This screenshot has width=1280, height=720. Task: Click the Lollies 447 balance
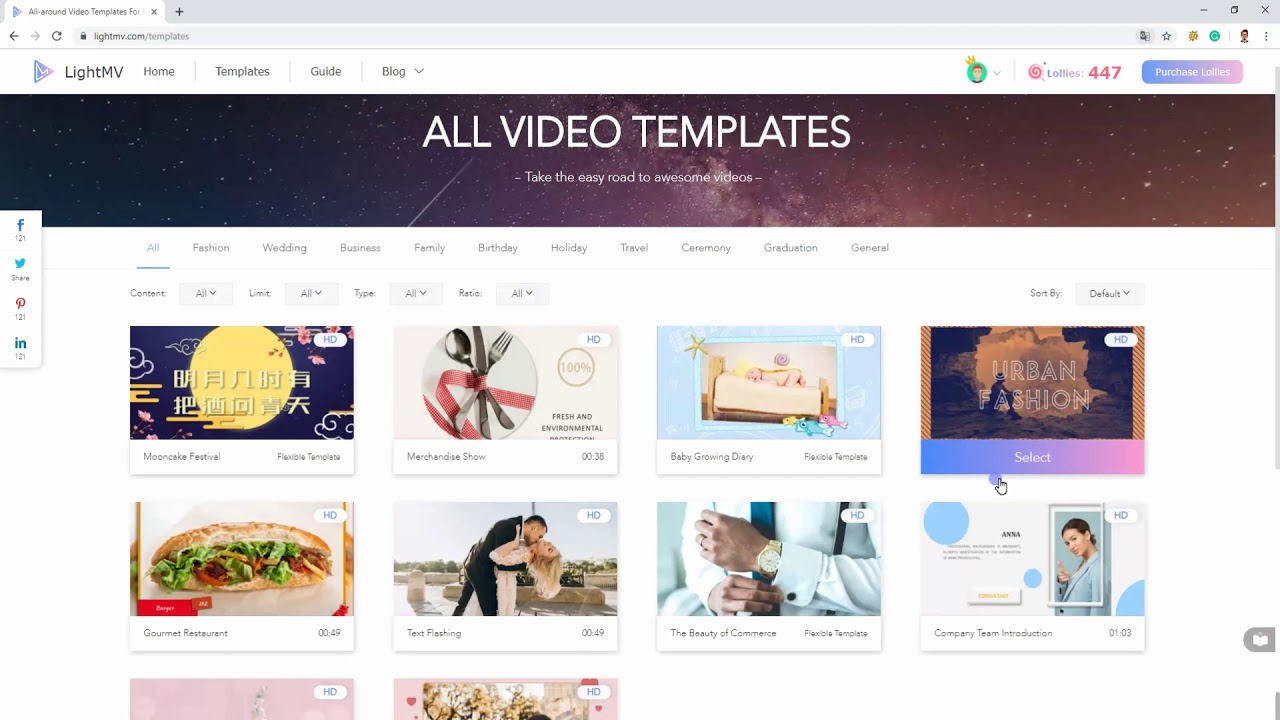pyautogui.click(x=1084, y=72)
